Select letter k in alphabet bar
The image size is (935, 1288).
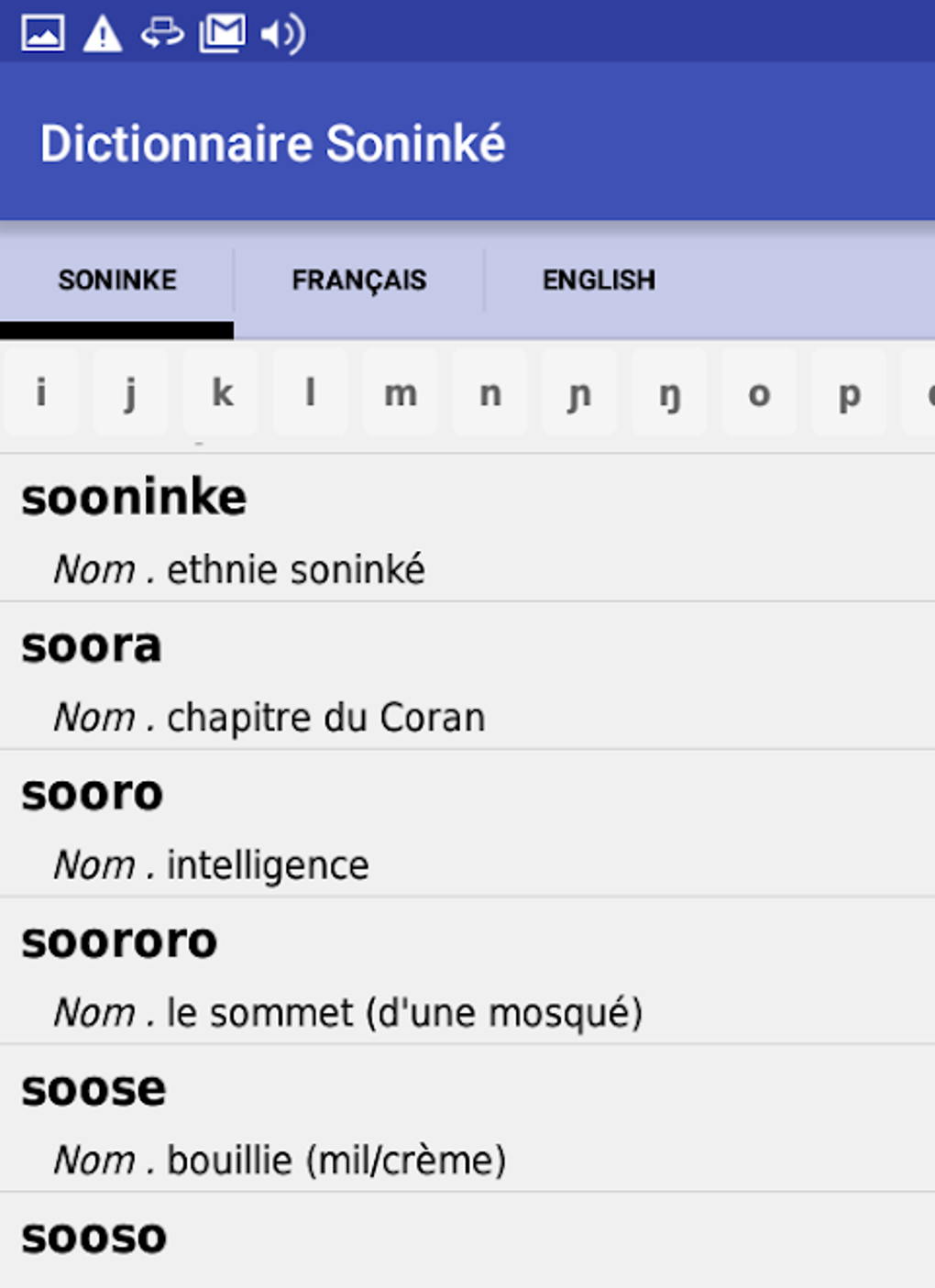point(221,393)
